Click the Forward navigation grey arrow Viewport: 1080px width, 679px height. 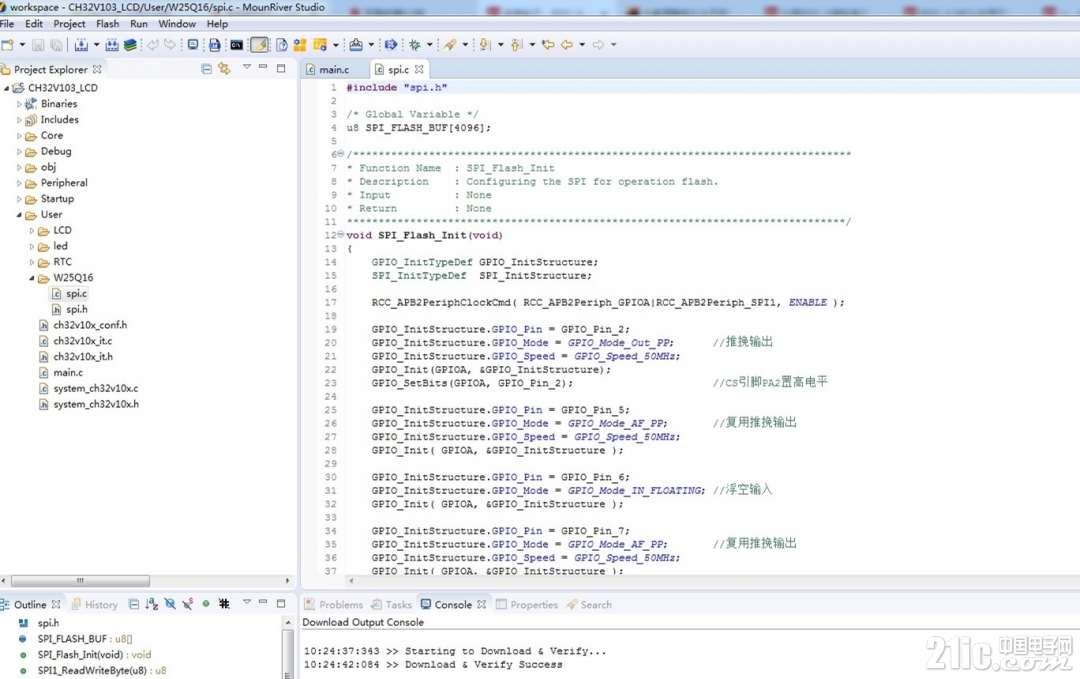(x=599, y=45)
